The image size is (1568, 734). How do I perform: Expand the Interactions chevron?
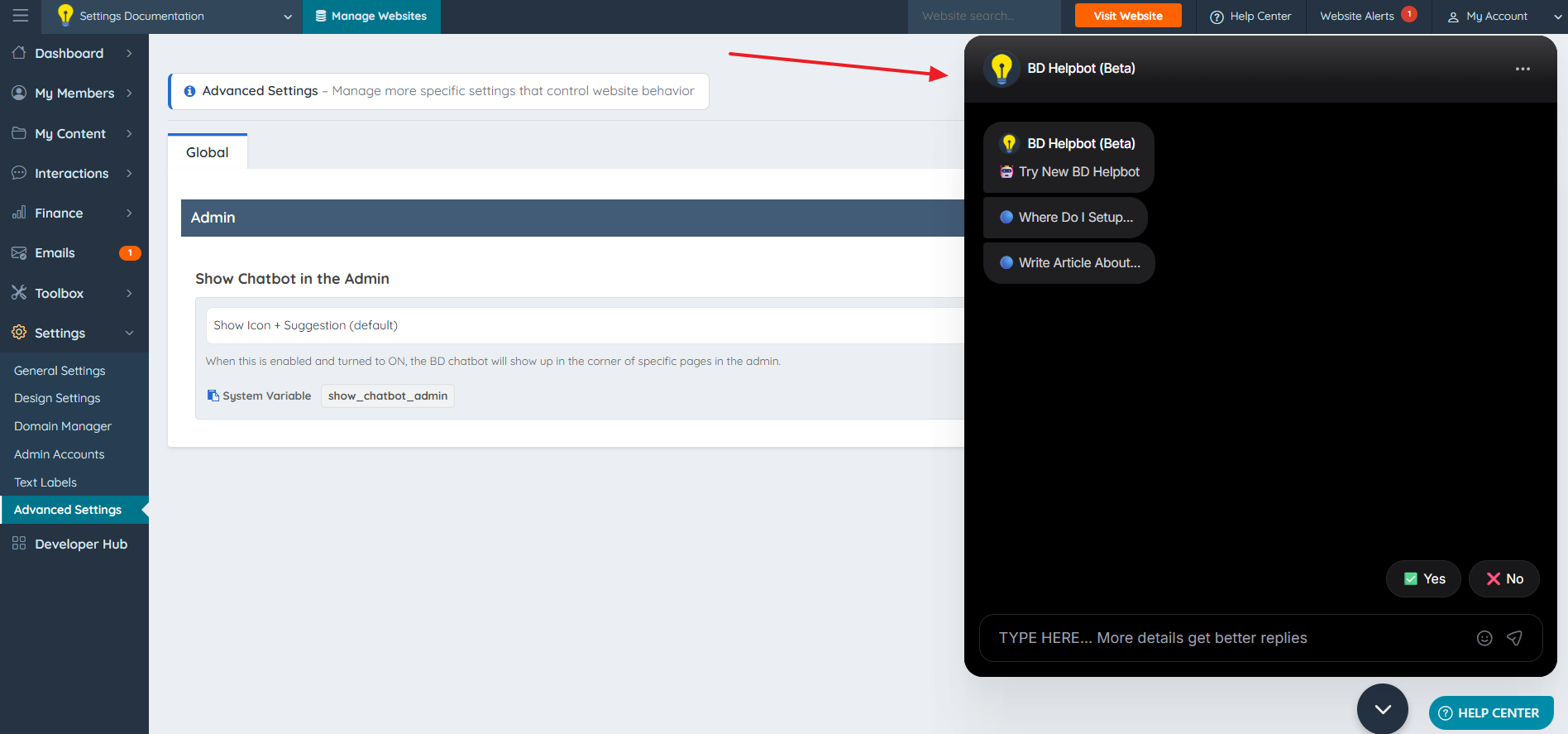[130, 173]
